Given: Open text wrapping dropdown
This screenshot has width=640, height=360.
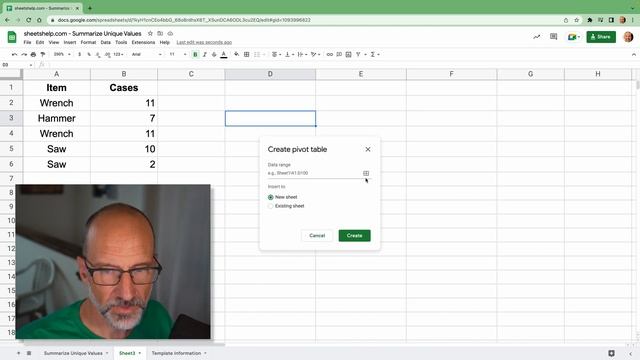Looking at the screenshot, I should (x=302, y=54).
